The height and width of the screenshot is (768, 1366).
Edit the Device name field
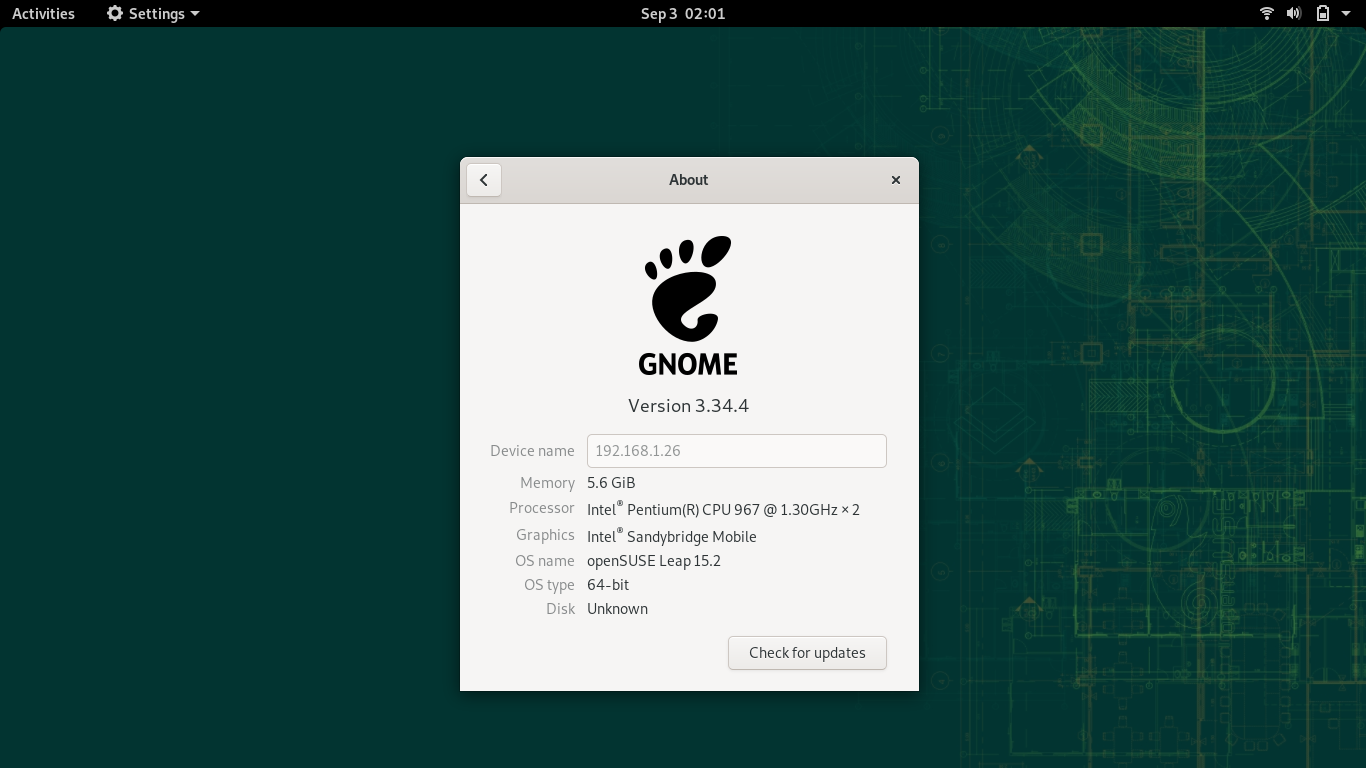pyautogui.click(x=737, y=451)
